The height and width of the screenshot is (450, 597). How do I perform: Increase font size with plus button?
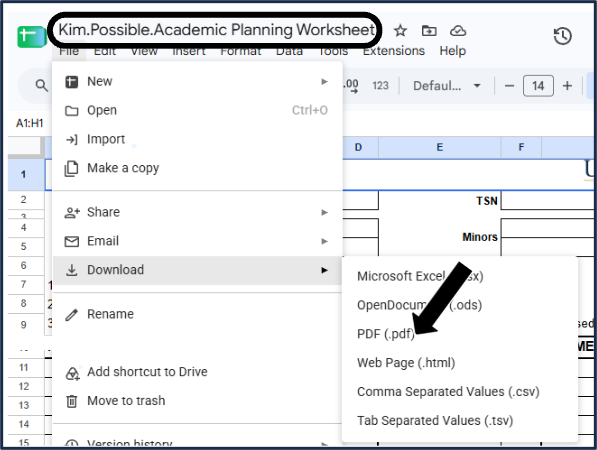[567, 86]
